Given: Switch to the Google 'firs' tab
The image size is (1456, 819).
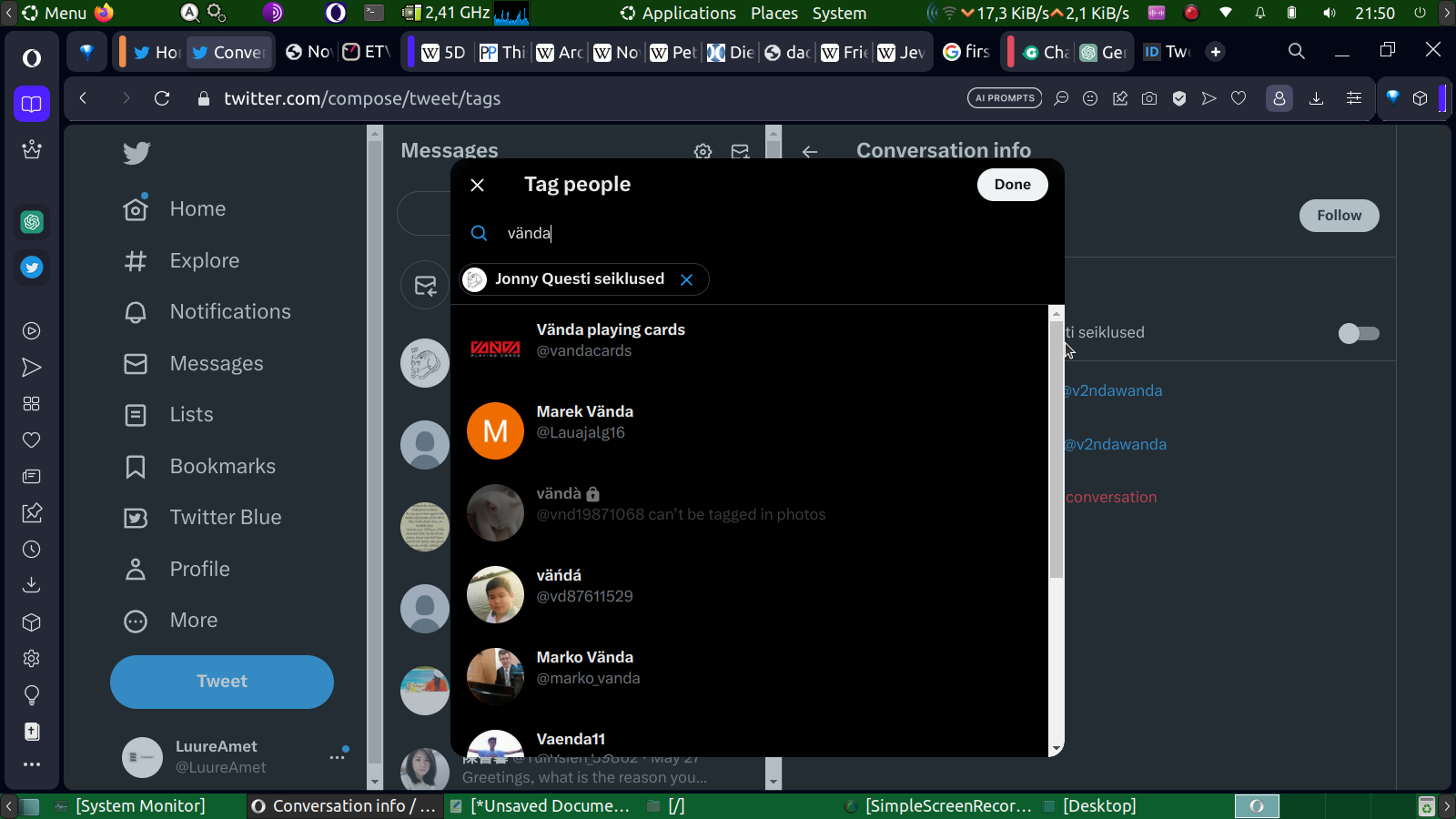Looking at the screenshot, I should point(966,52).
